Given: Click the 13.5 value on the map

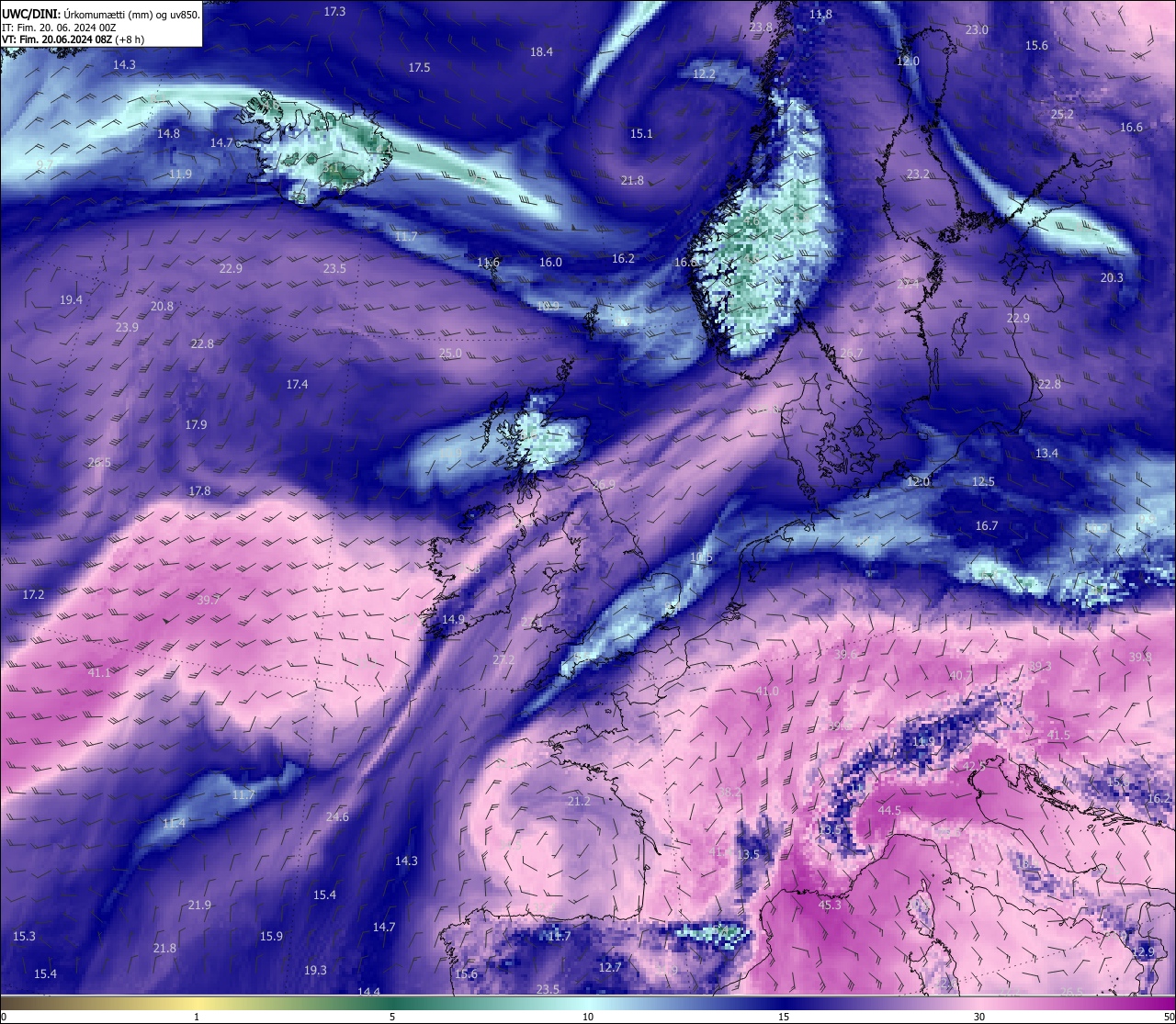Looking at the screenshot, I should 748,854.
